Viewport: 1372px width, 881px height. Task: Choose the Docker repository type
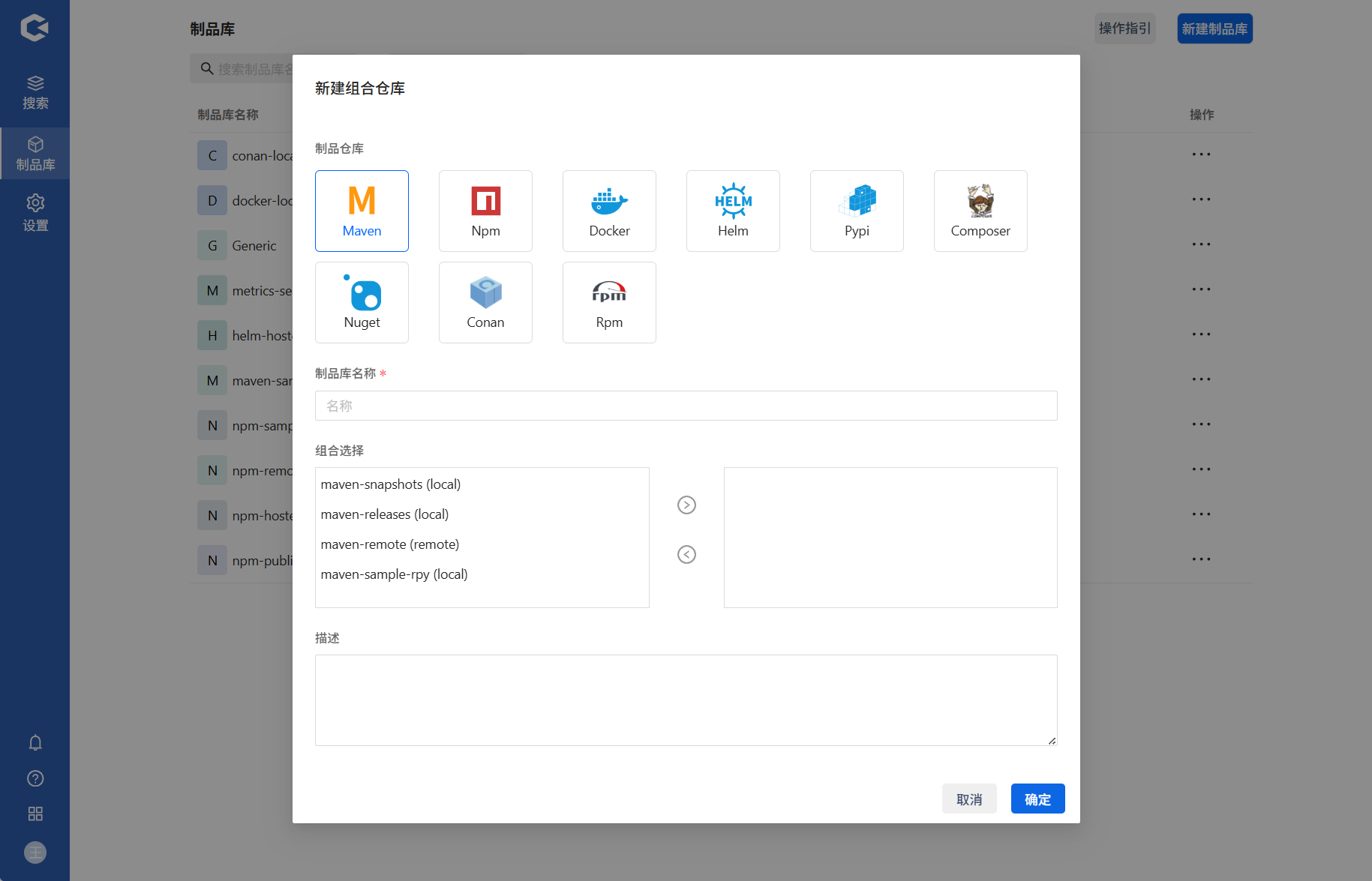pos(609,211)
